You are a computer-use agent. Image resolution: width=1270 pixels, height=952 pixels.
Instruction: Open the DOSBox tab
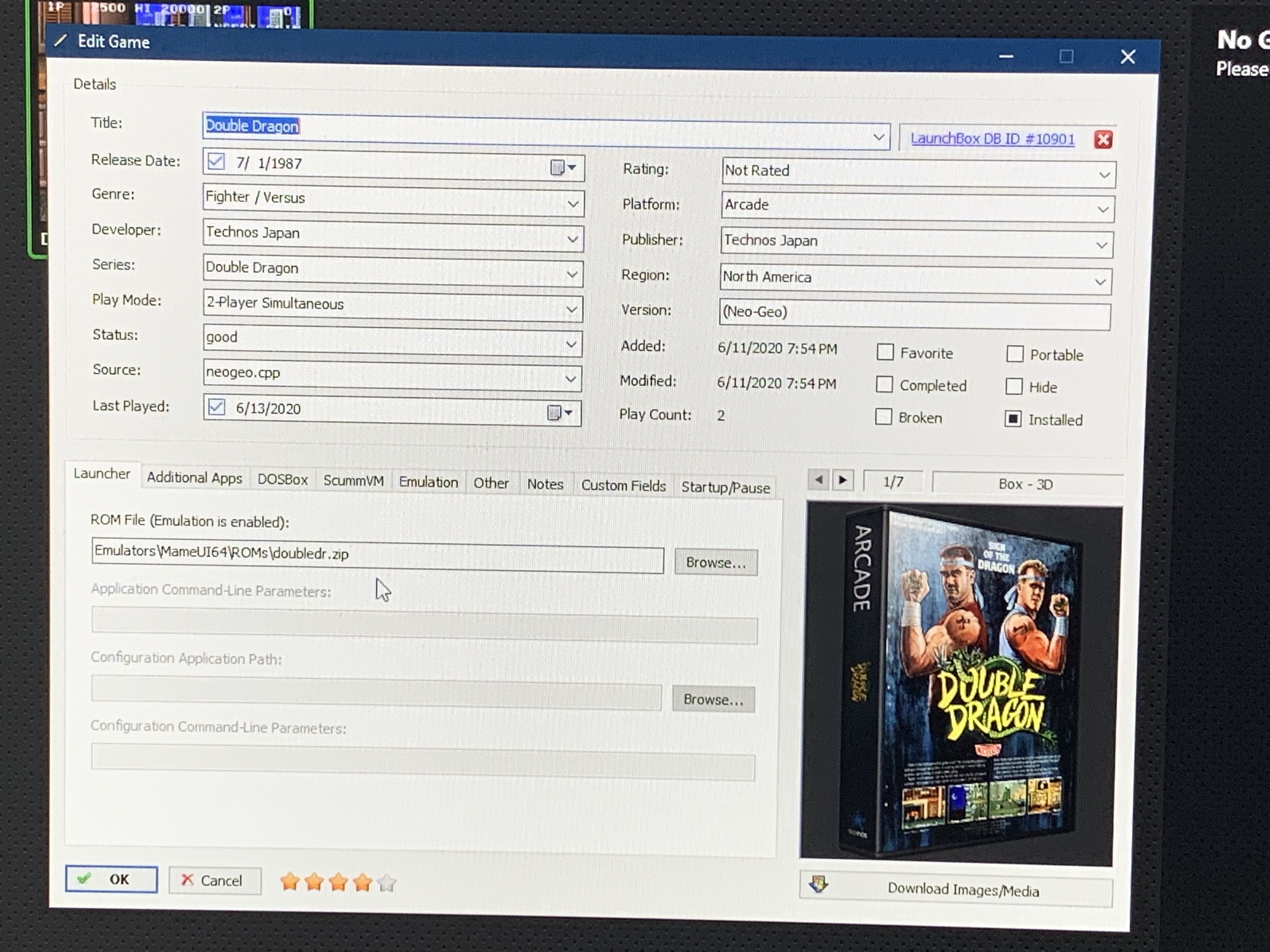[x=283, y=479]
